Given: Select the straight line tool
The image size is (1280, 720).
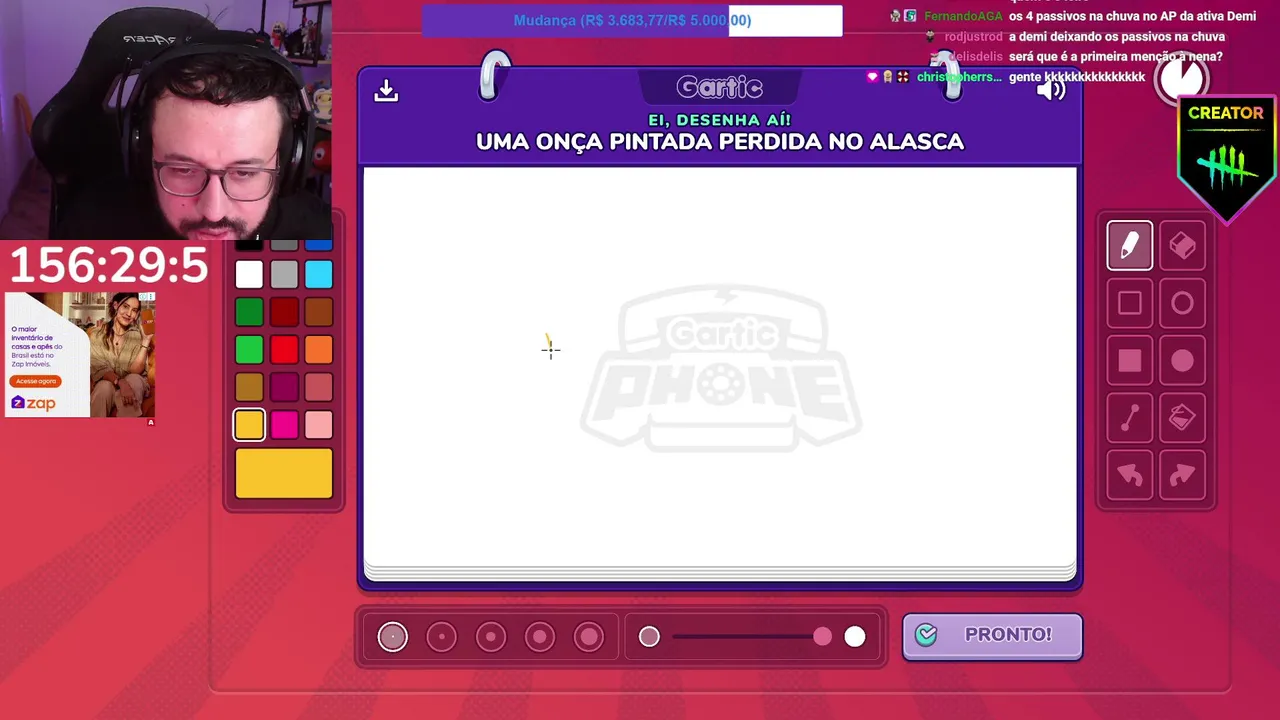Looking at the screenshot, I should coord(1129,418).
